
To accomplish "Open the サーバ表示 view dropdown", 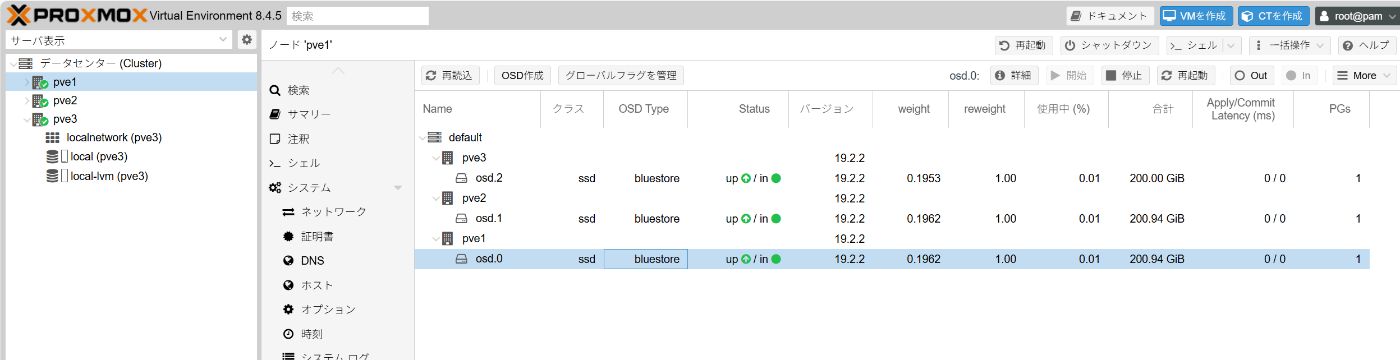I will [223, 40].
